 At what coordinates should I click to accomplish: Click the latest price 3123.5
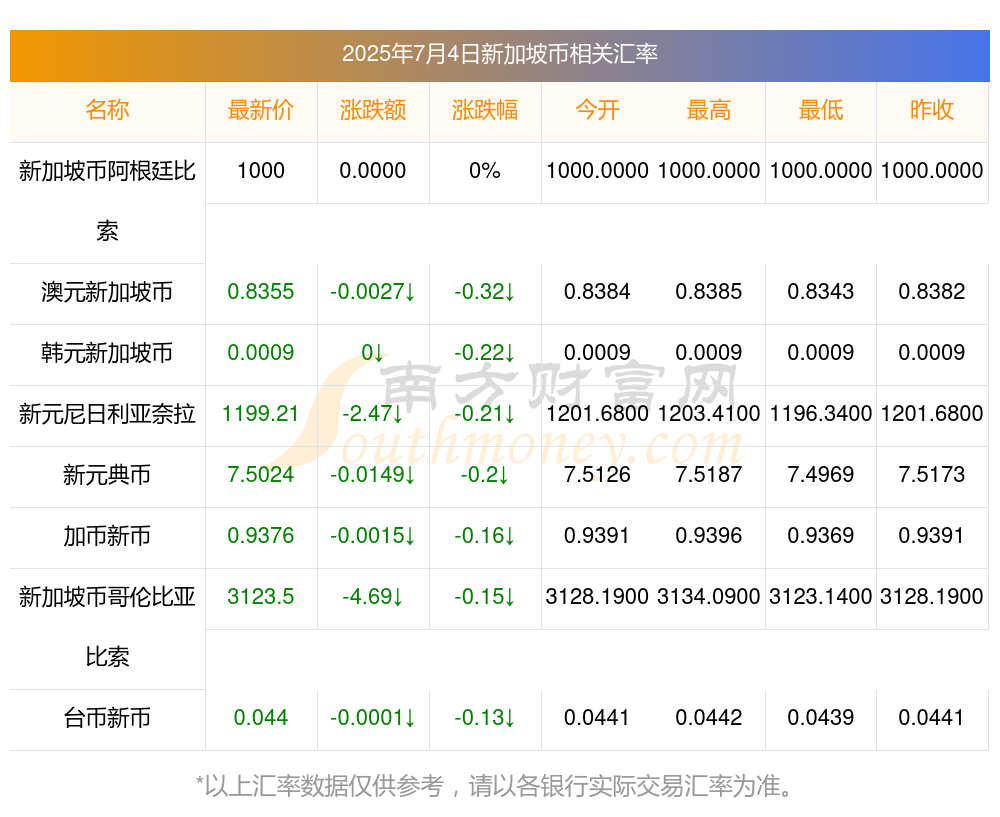click(261, 597)
